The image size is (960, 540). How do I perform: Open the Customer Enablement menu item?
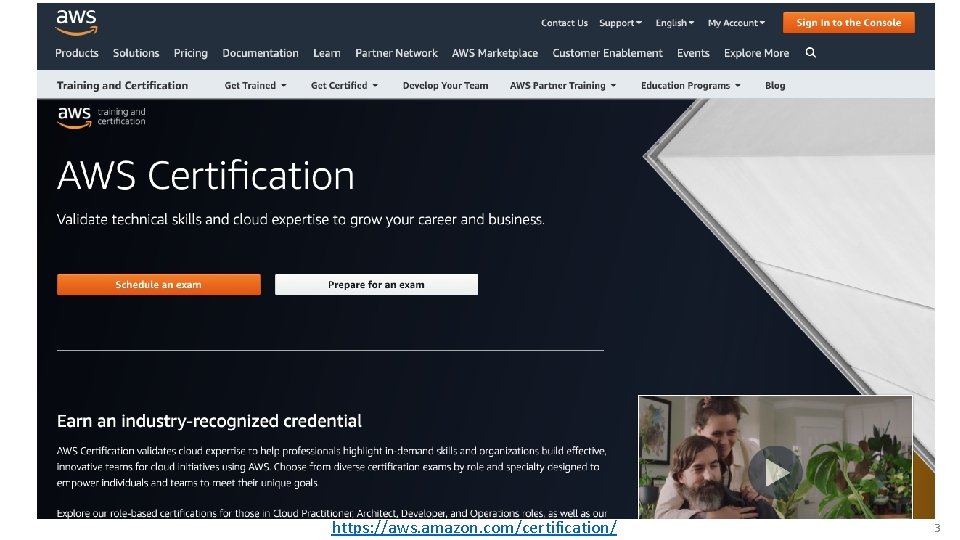click(607, 53)
